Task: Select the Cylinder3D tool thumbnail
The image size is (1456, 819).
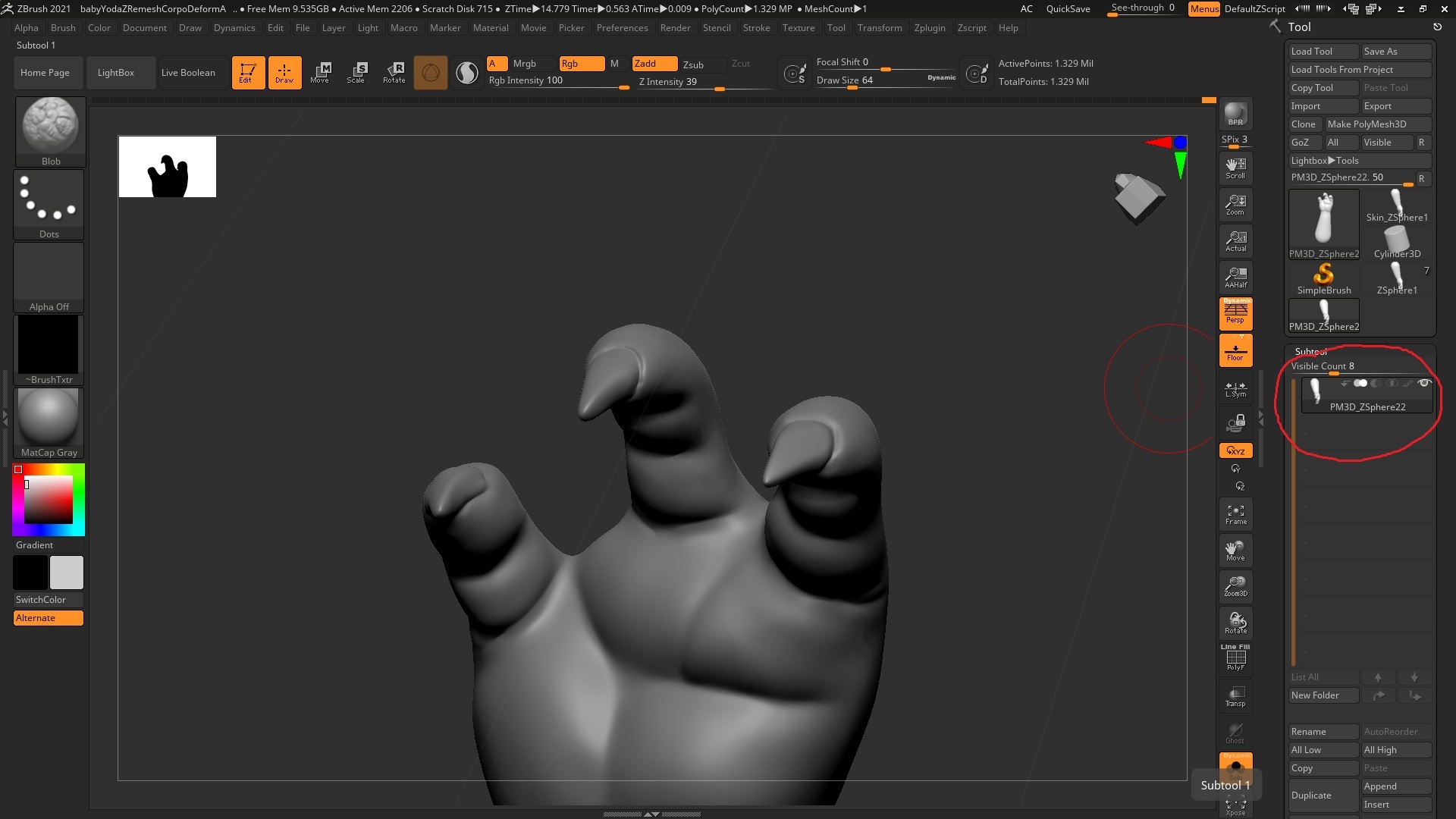Action: pos(1396,243)
